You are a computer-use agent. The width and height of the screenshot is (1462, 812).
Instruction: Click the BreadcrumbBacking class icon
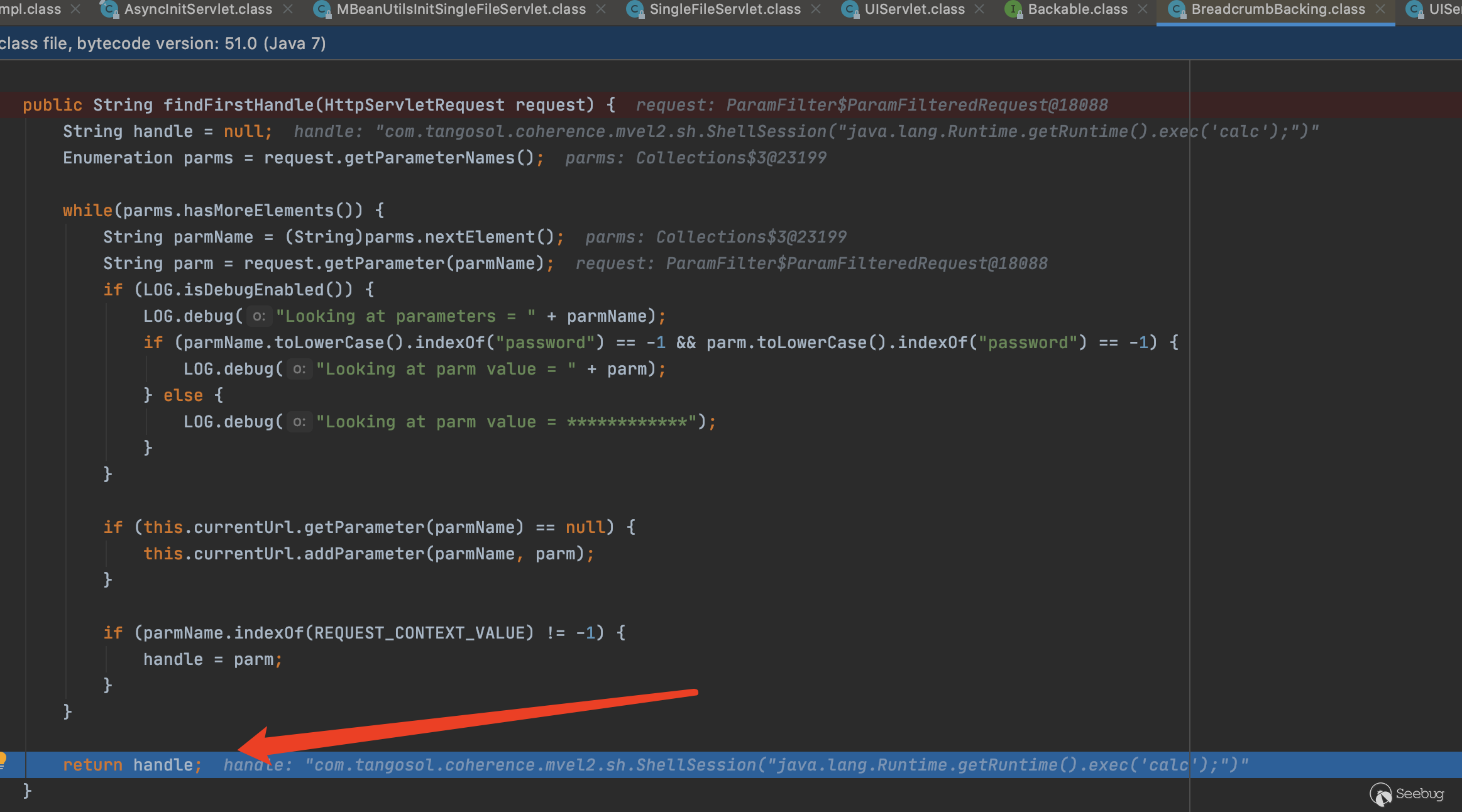[x=1176, y=9]
